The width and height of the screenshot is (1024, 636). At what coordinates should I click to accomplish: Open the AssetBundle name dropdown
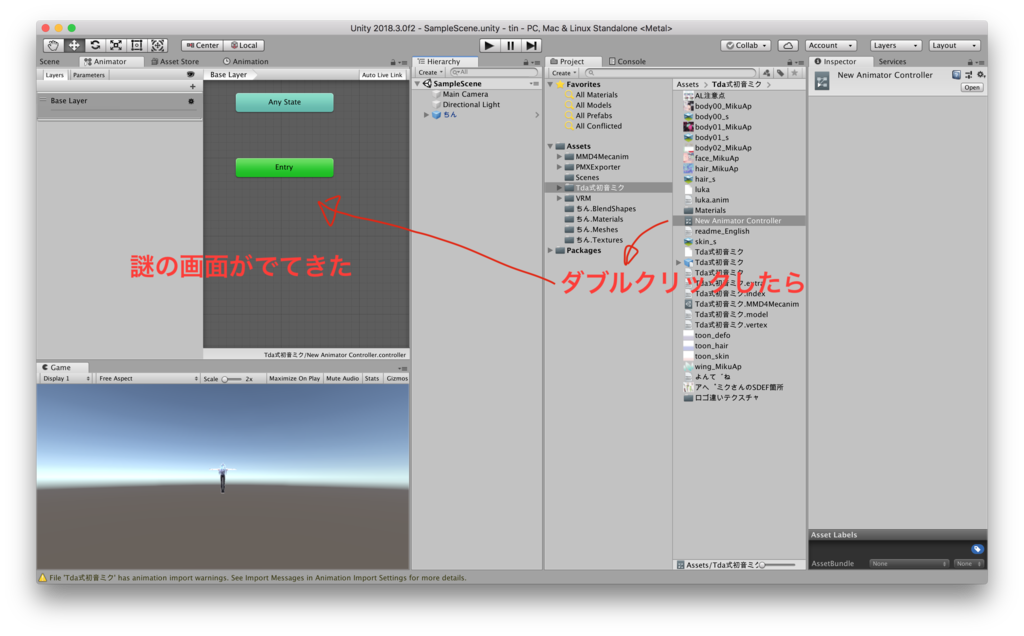click(909, 564)
